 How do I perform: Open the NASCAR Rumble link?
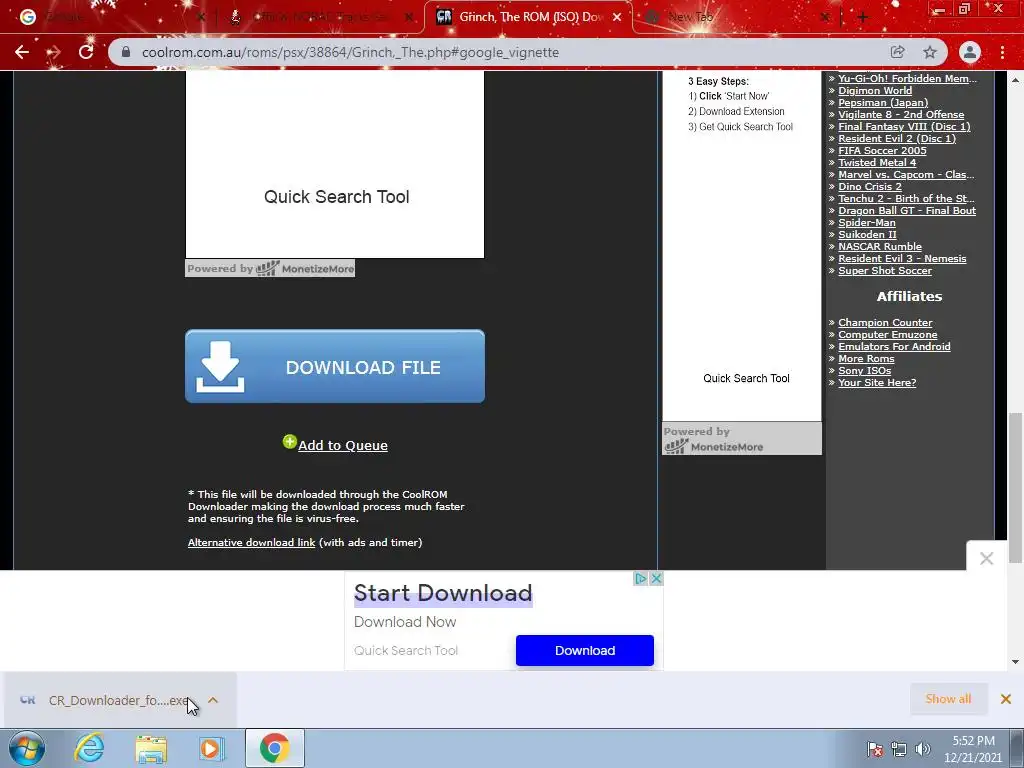point(880,247)
